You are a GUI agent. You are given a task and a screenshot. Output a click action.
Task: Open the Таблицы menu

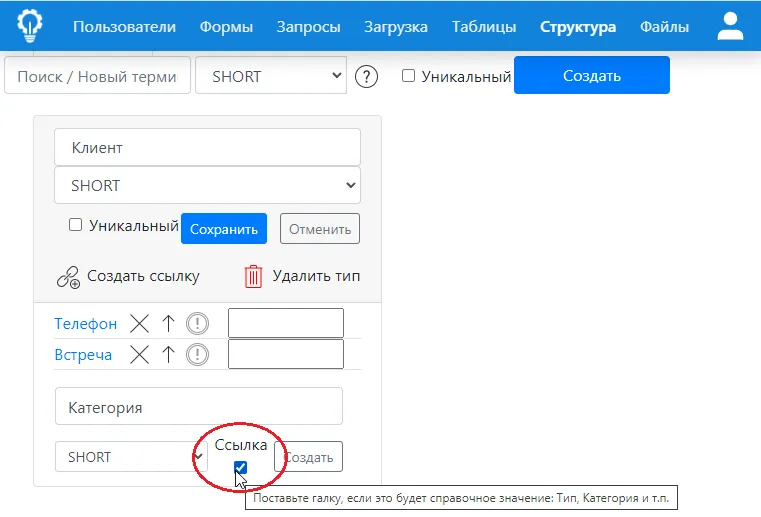click(x=484, y=27)
